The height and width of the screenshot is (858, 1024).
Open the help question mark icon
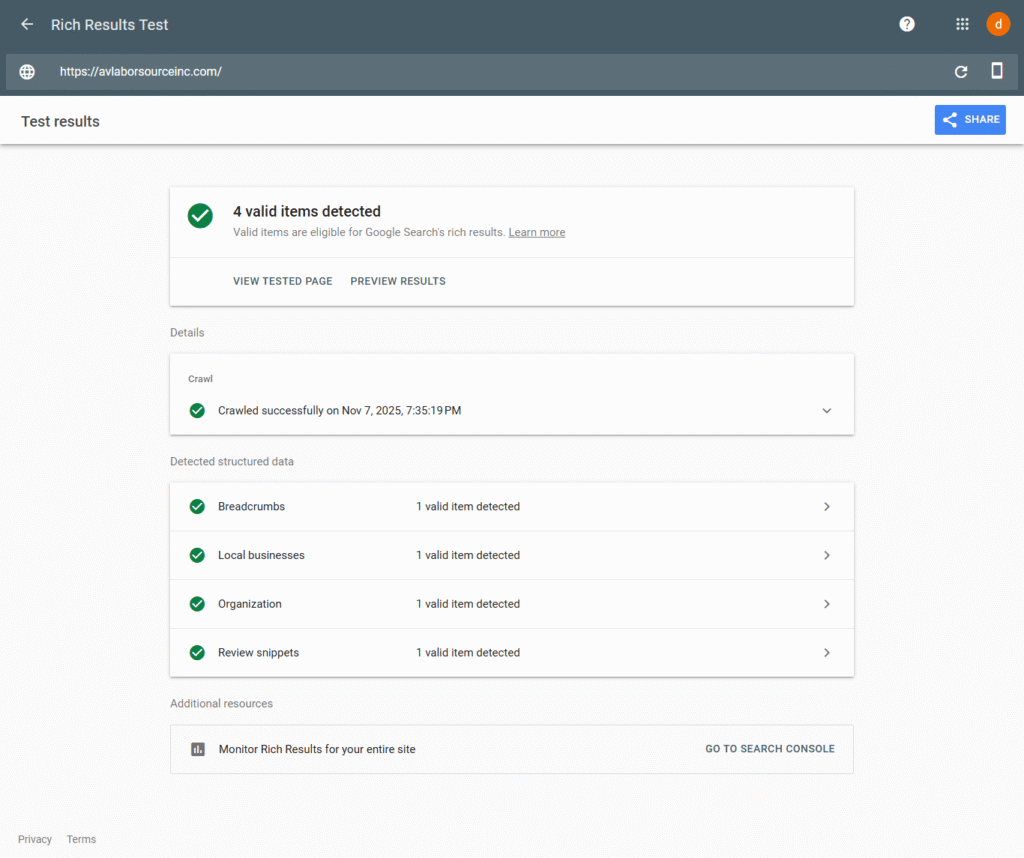pos(907,24)
